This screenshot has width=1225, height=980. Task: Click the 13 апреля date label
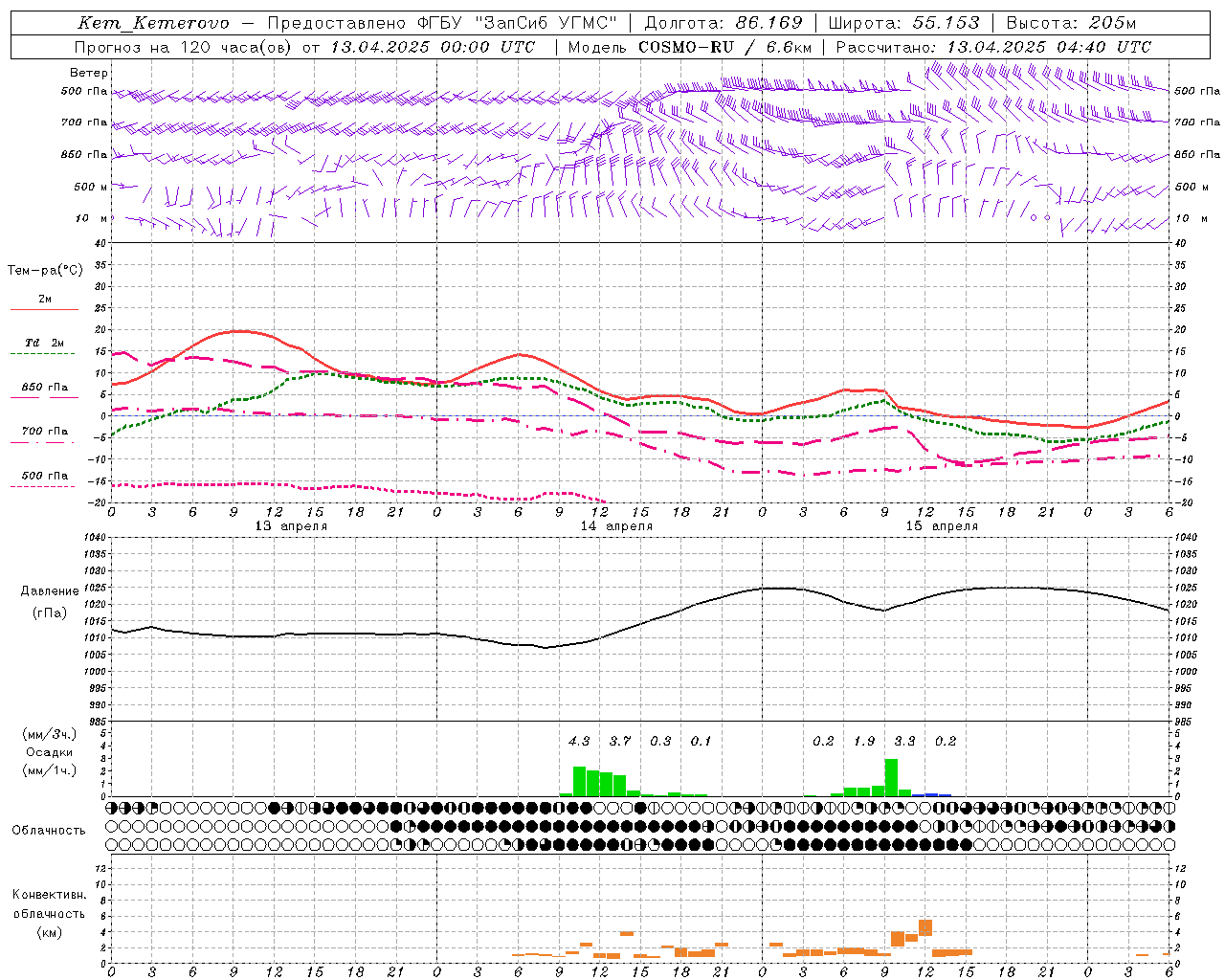point(291,526)
